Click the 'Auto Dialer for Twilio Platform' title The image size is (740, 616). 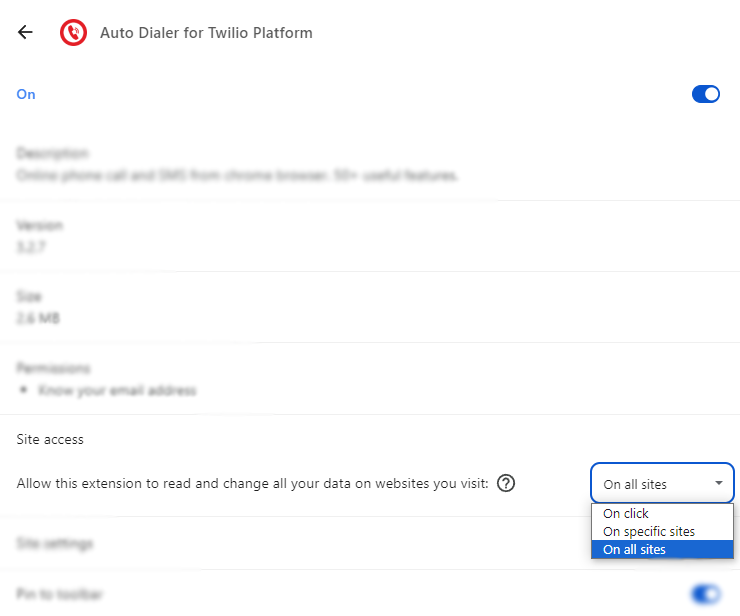tap(206, 33)
